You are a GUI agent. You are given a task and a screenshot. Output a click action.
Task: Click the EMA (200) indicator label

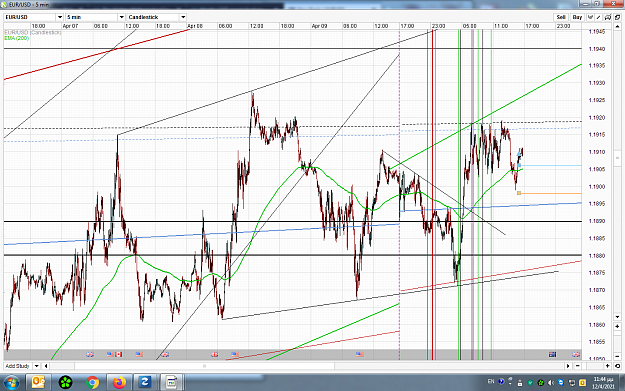(x=17, y=38)
